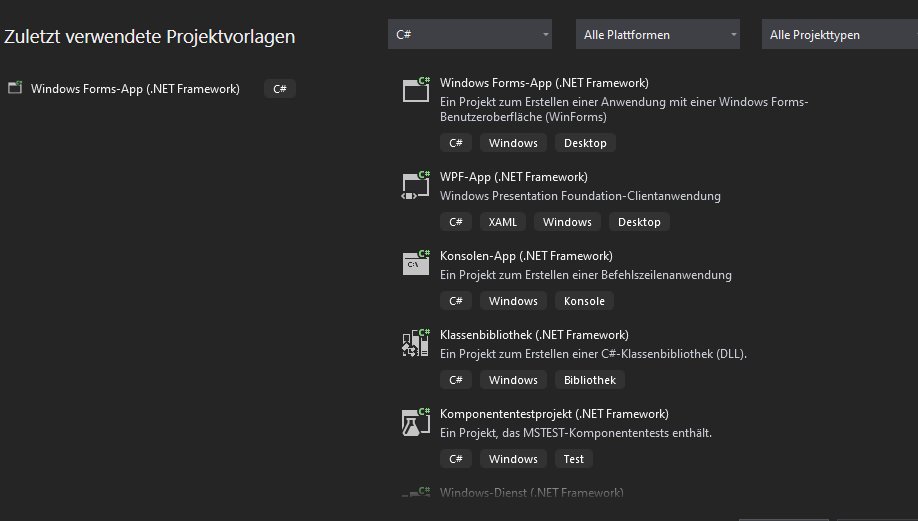Screen dimensions: 918x521
Task: Click the WPF-App description text
Action: pyautogui.click(x=580, y=196)
